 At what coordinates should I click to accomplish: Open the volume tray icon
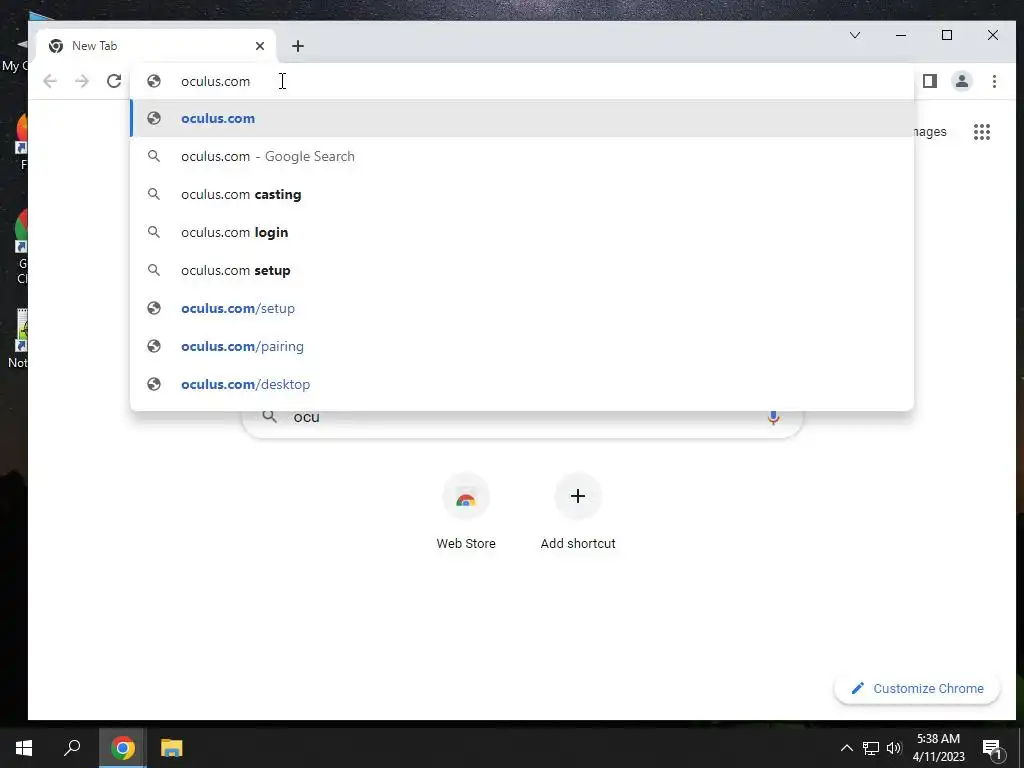coord(894,748)
